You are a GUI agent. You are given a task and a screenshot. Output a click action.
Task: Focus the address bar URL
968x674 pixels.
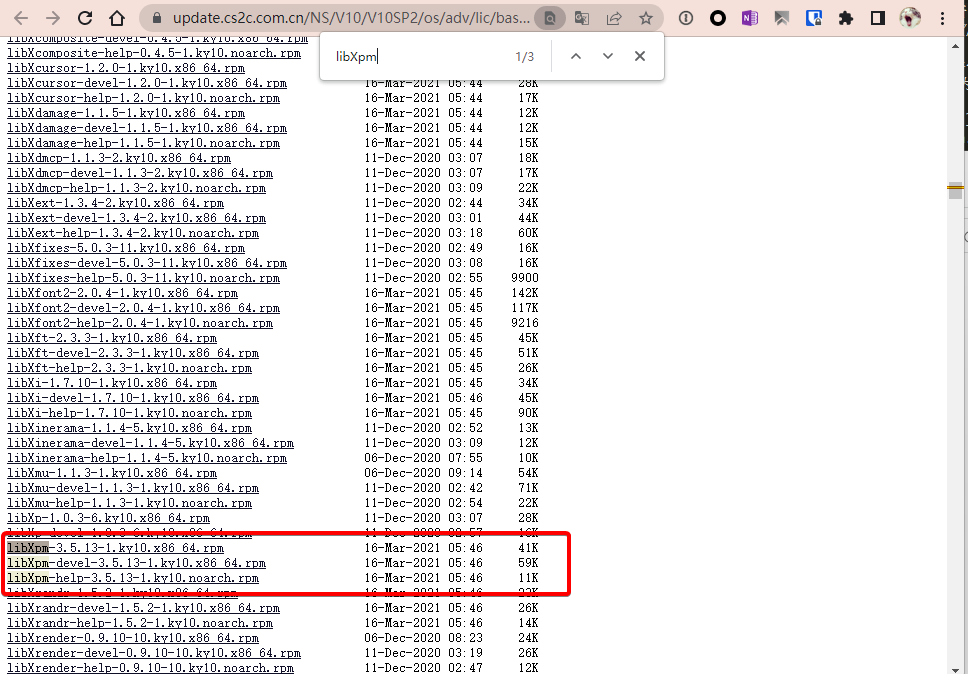click(351, 19)
